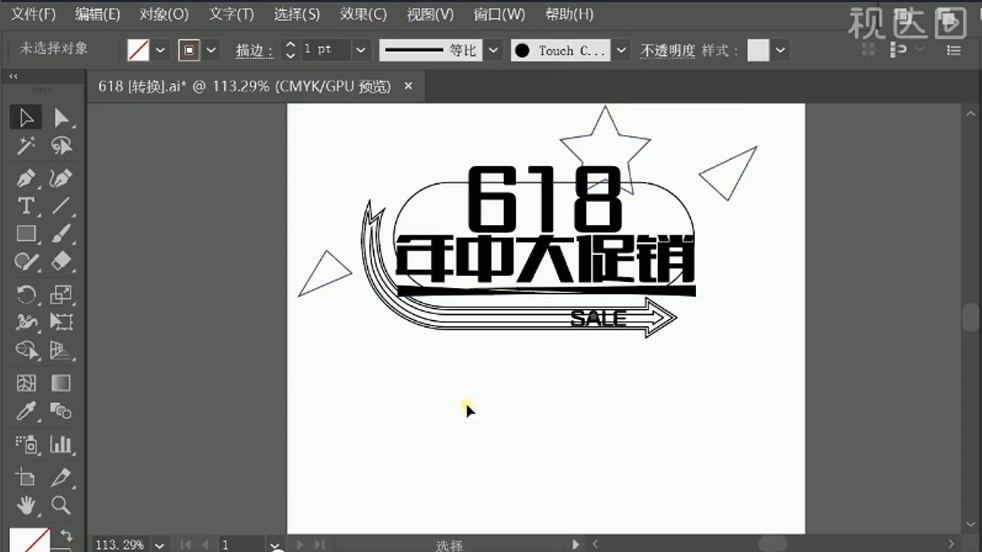Activate the Type tool
982x552 pixels.
(x=26, y=206)
